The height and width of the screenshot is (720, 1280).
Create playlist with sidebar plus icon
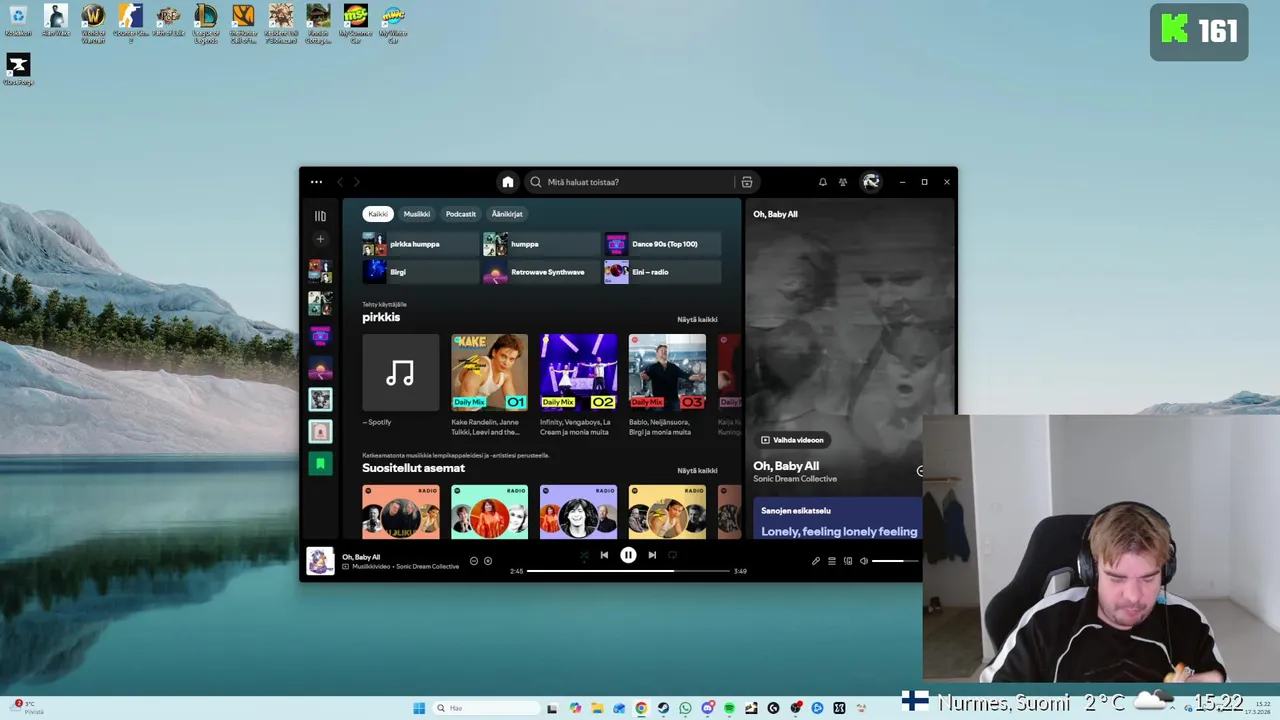320,239
